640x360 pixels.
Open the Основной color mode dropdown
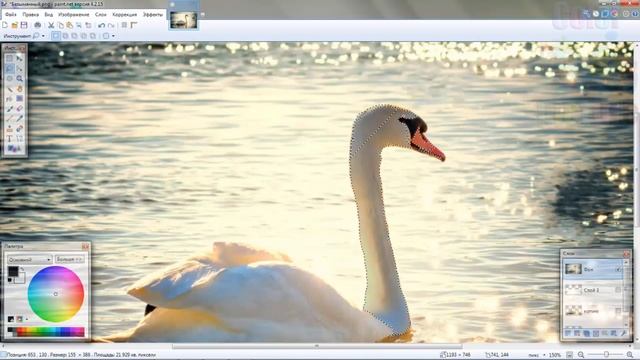29,260
